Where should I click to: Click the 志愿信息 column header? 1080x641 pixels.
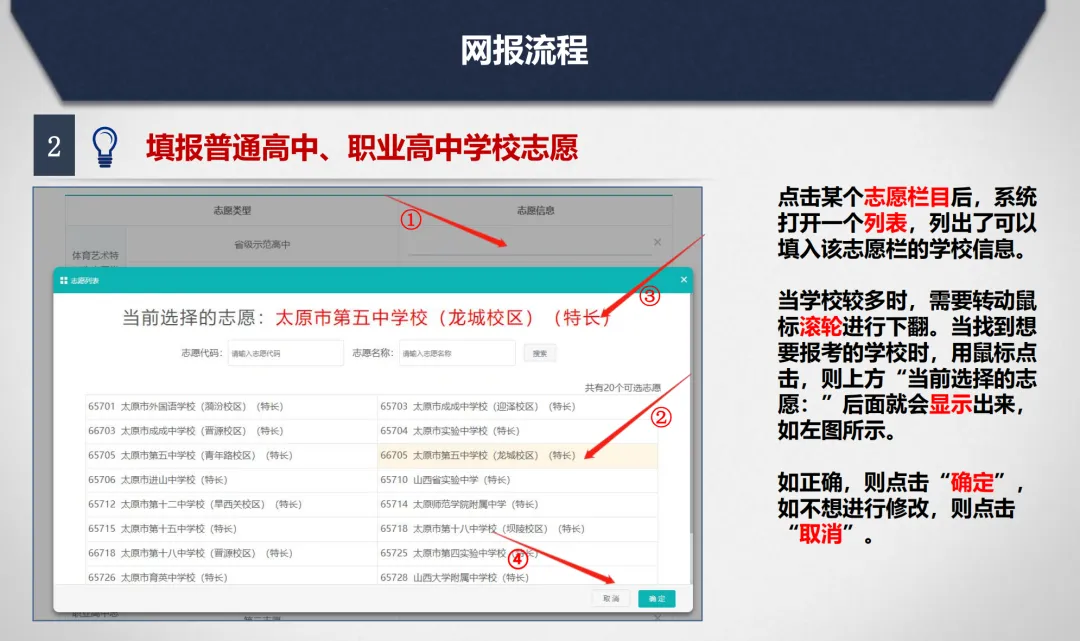point(536,211)
